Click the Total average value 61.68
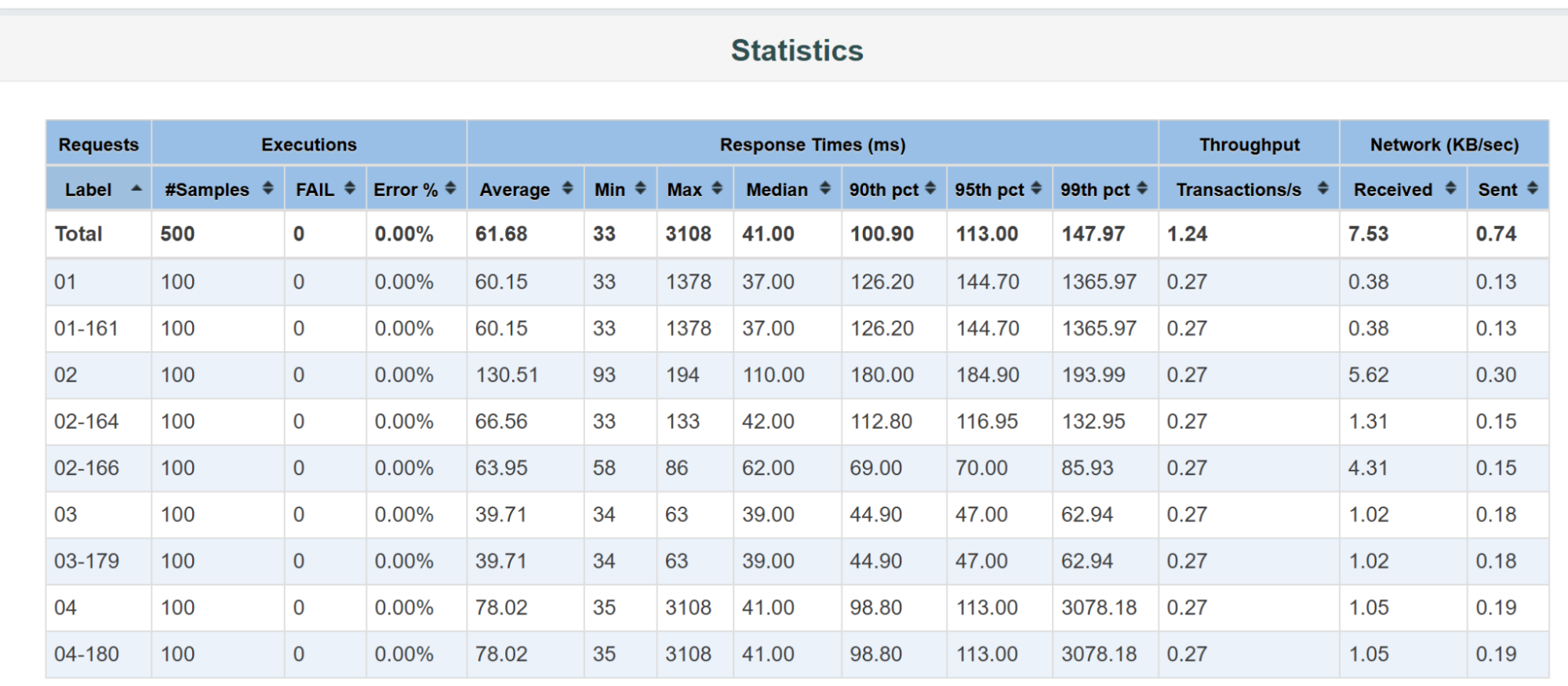This screenshot has width=1568, height=686. pos(501,234)
